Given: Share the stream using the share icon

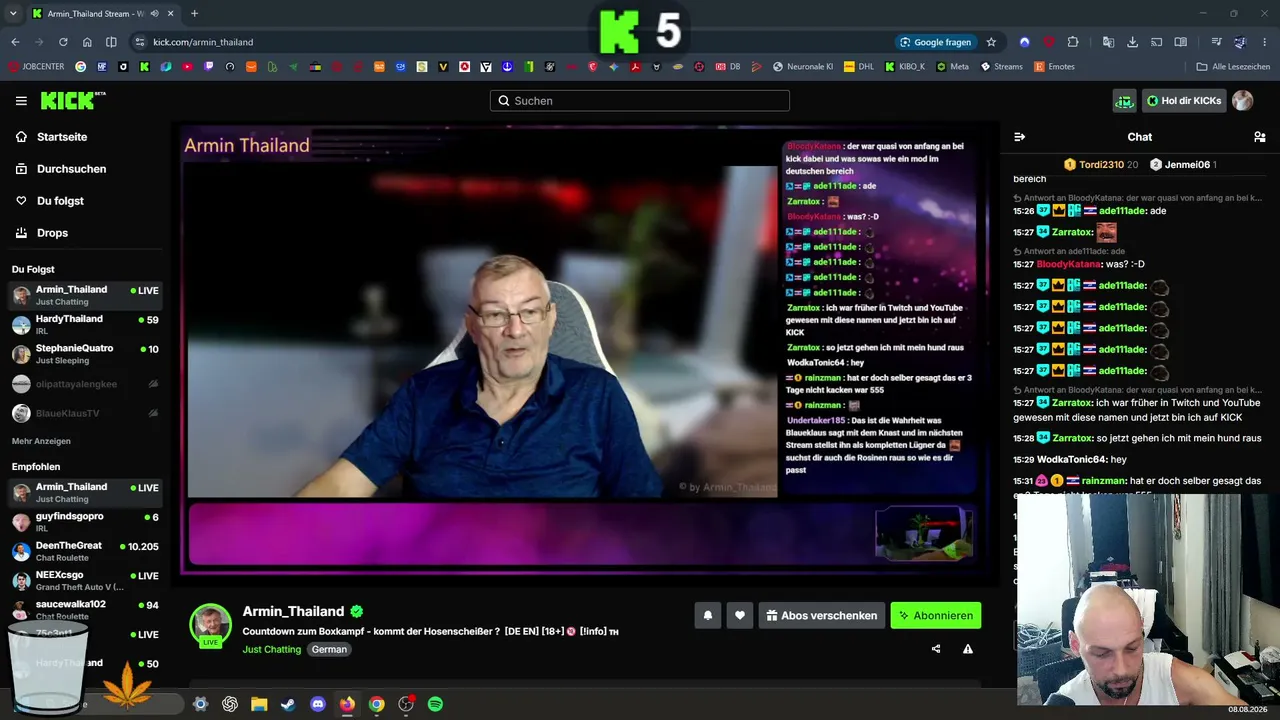Looking at the screenshot, I should [x=936, y=649].
